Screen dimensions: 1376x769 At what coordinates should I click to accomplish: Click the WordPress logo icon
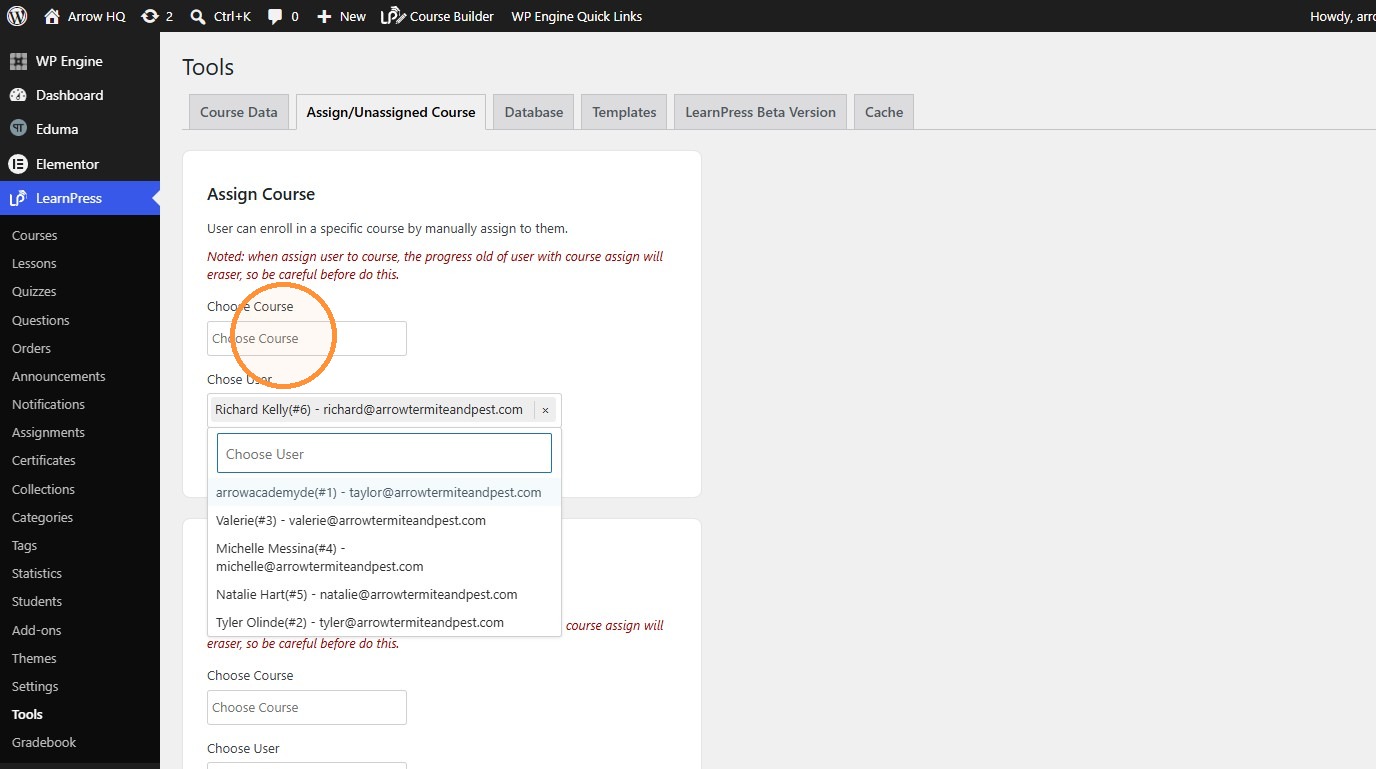coord(17,16)
